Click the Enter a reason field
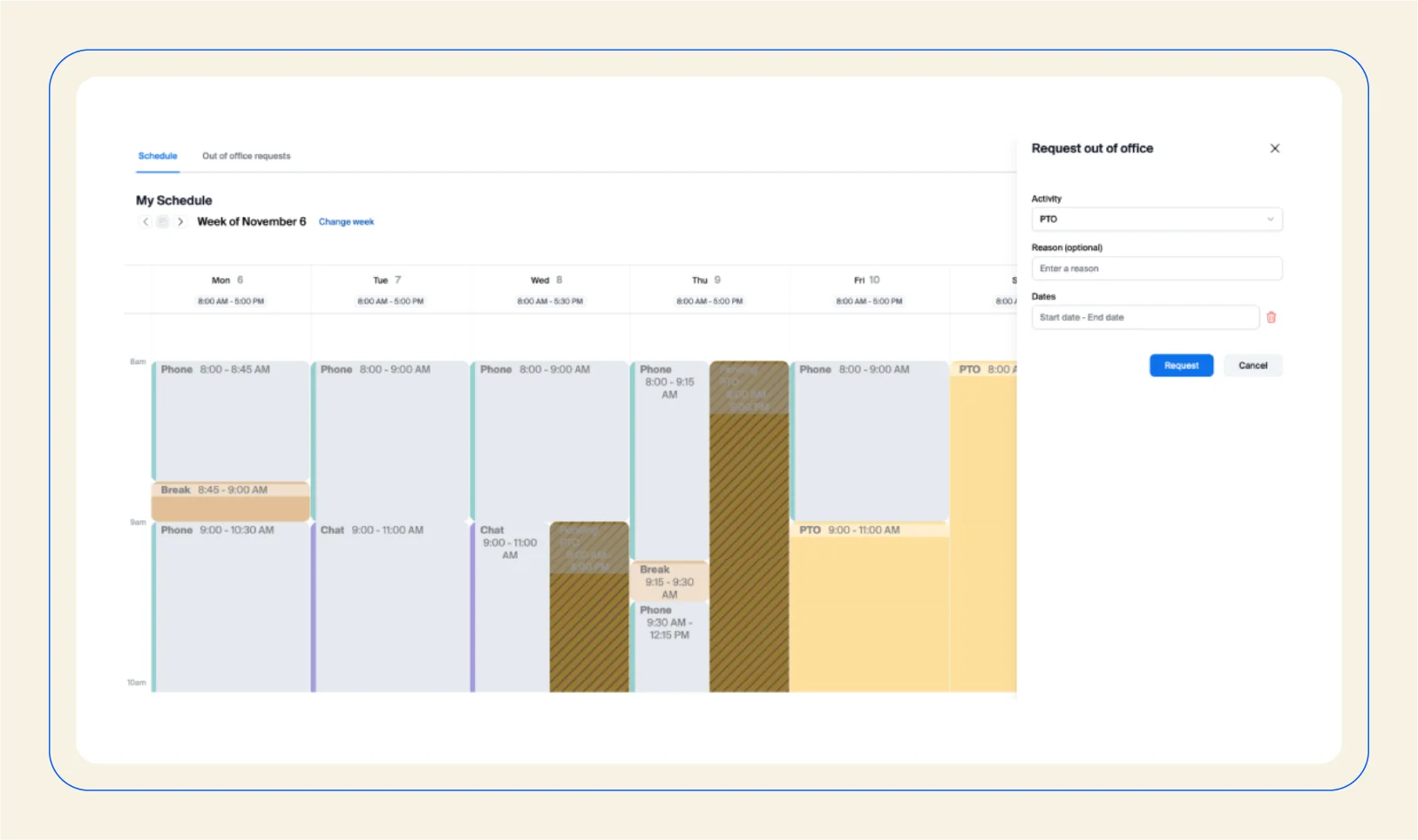This screenshot has height=840, width=1418. click(1157, 268)
